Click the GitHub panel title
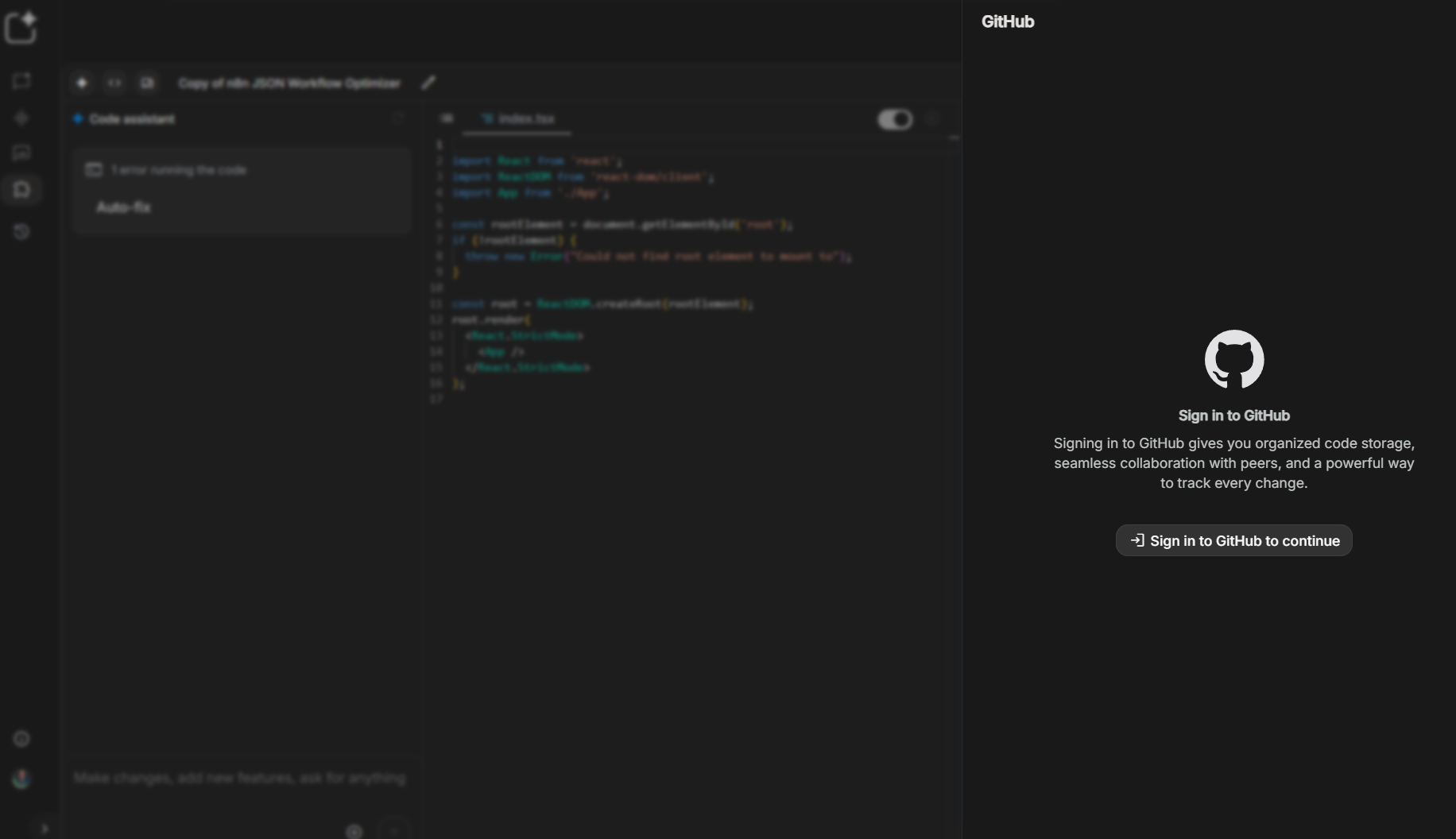The width and height of the screenshot is (1456, 839). tap(1008, 22)
